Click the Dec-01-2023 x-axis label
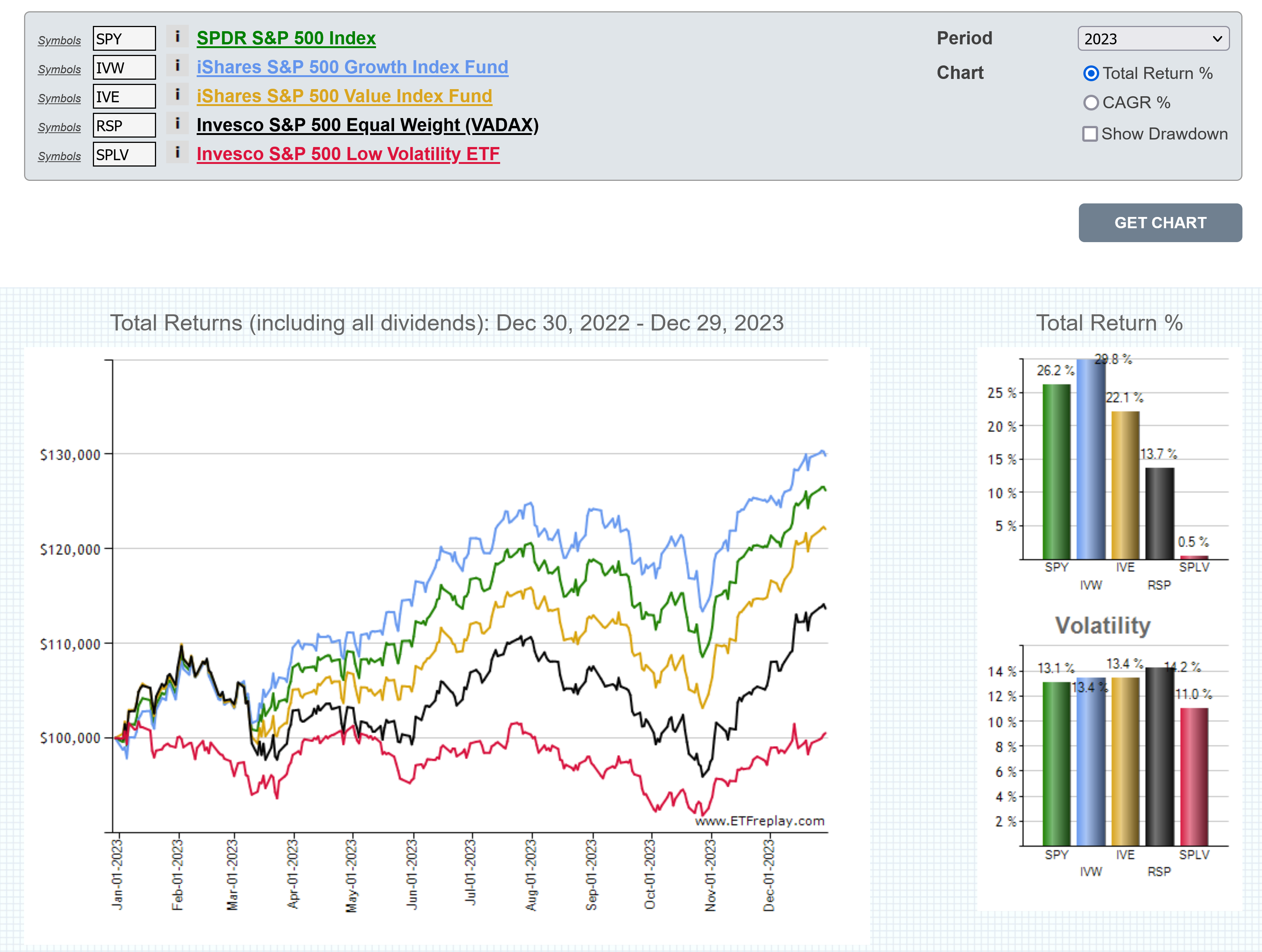Viewport: 1262px width, 952px height. coord(769,875)
